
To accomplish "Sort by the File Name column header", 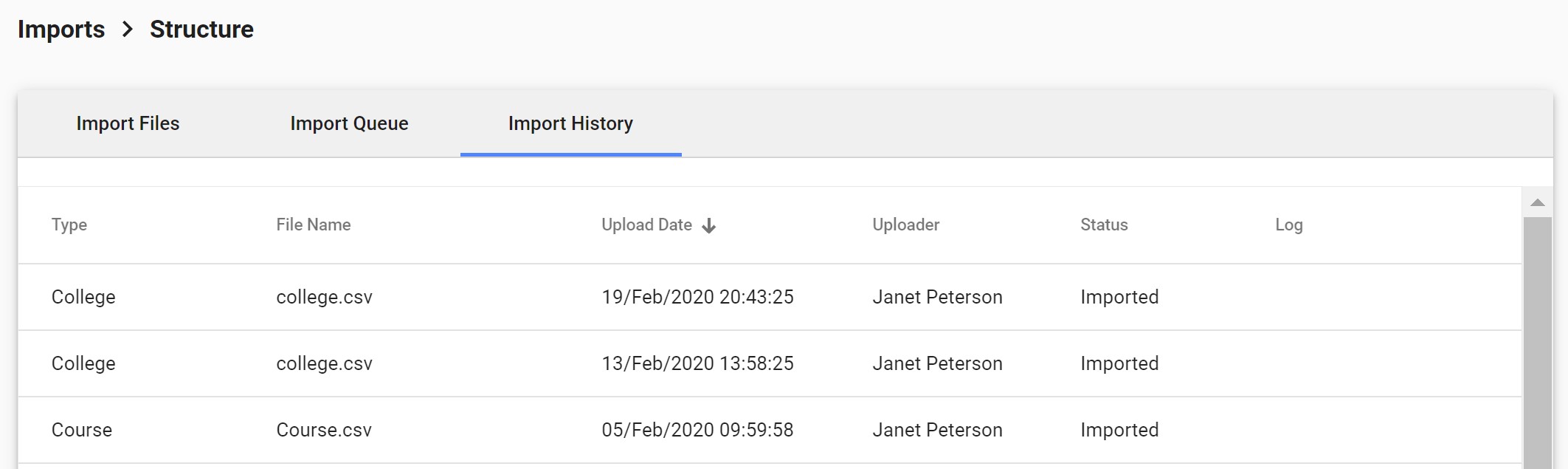I will tap(314, 225).
